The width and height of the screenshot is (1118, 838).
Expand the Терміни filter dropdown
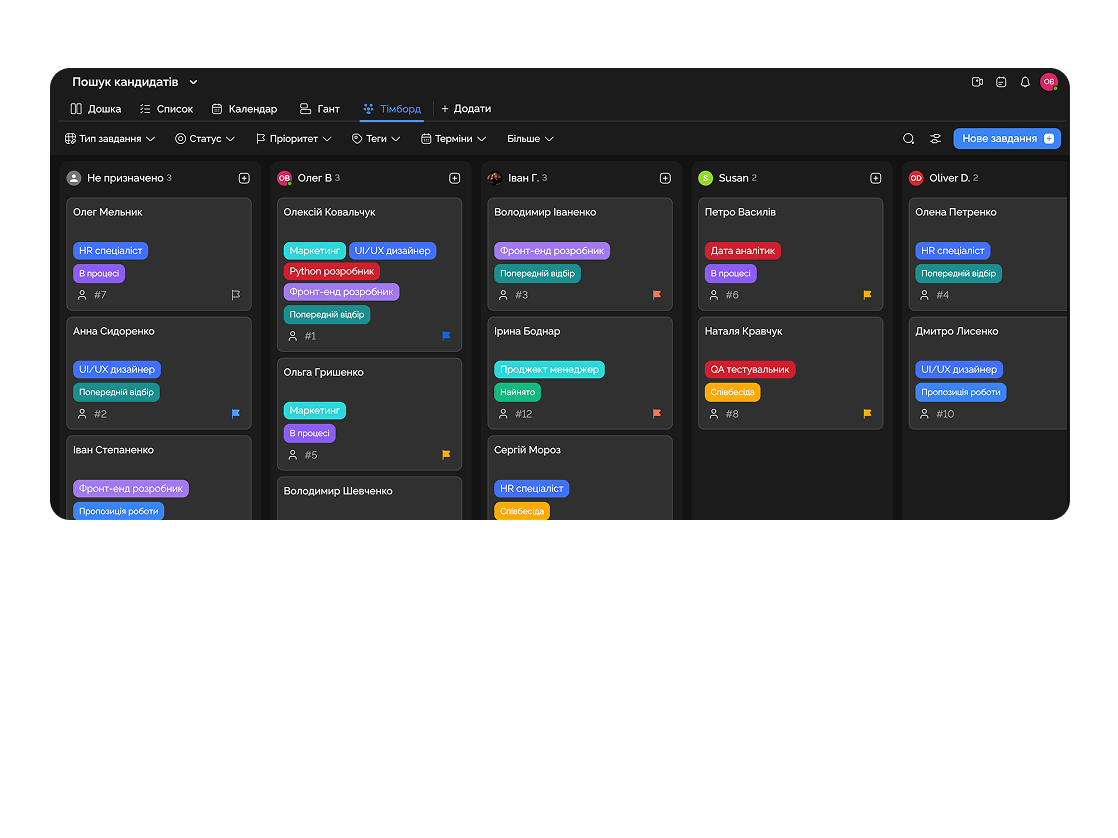click(453, 139)
